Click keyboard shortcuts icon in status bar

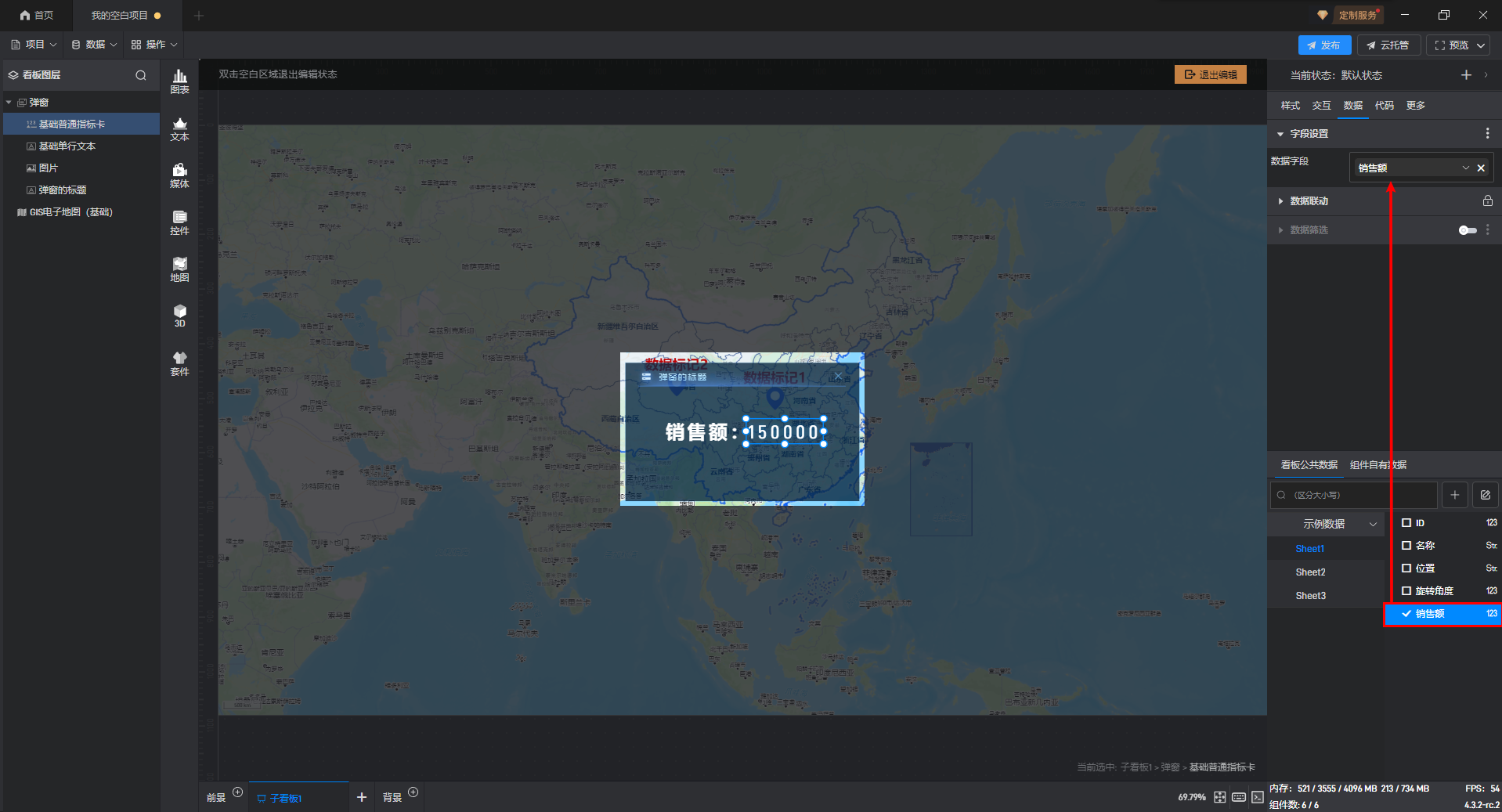[1238, 797]
